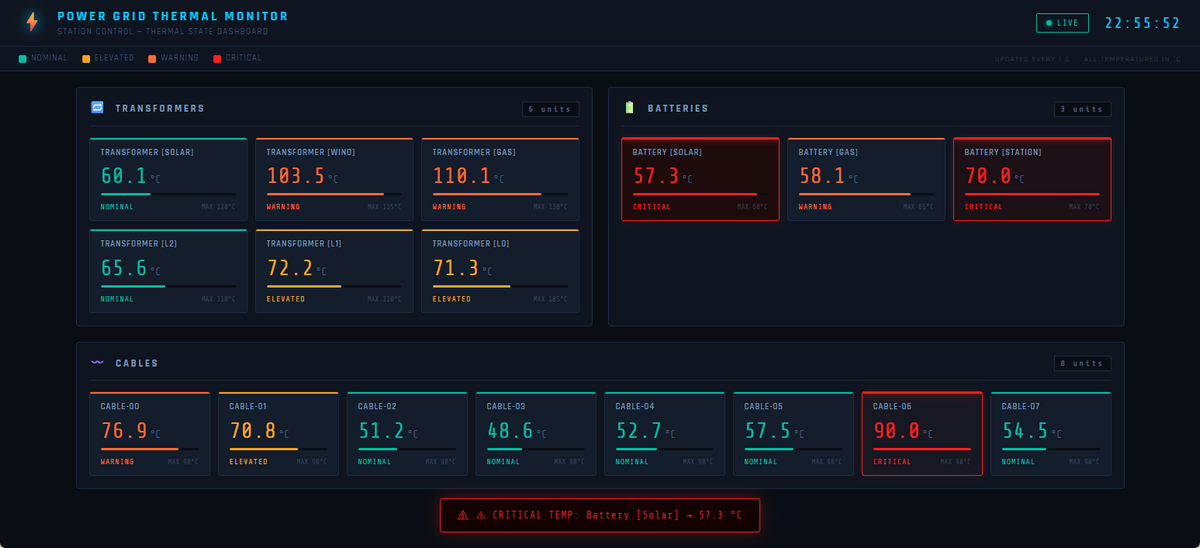This screenshot has width=1200, height=548.
Task: Click the clock showing 22:55:52
Action: [x=1143, y=23]
